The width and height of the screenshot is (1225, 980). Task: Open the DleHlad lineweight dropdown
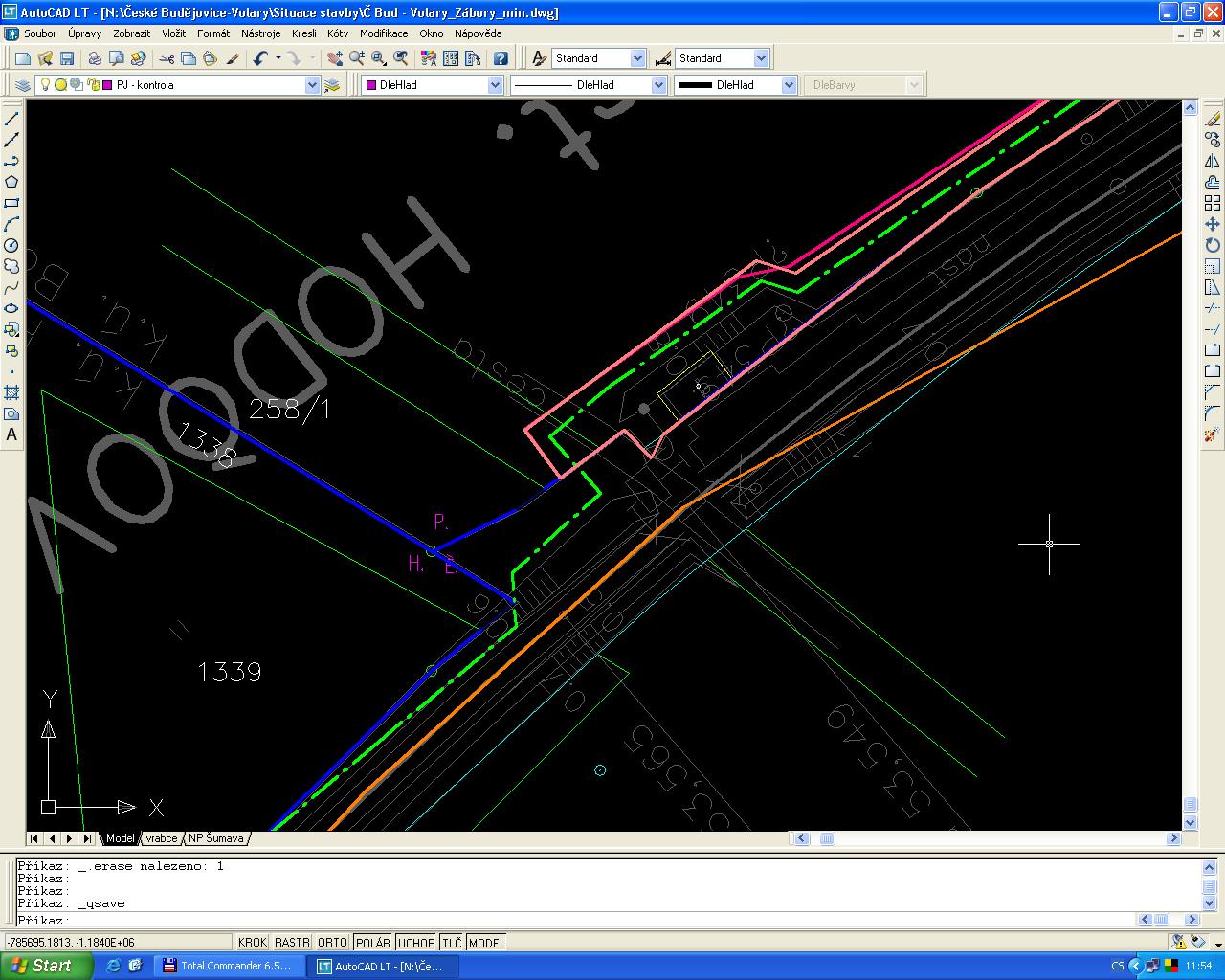coord(789,85)
